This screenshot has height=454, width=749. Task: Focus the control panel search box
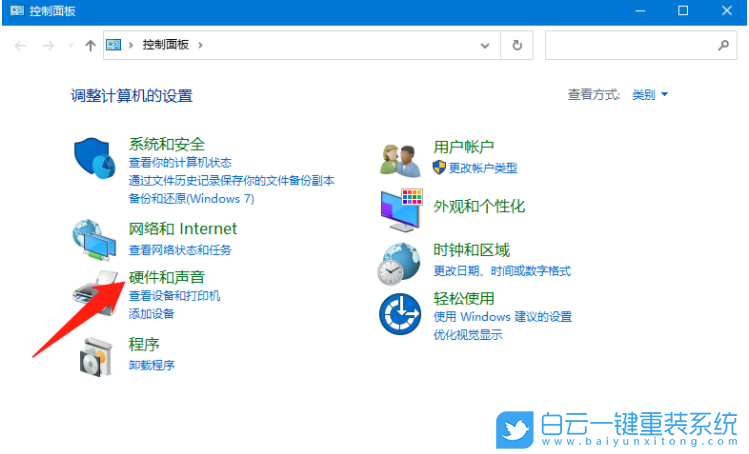(641, 45)
